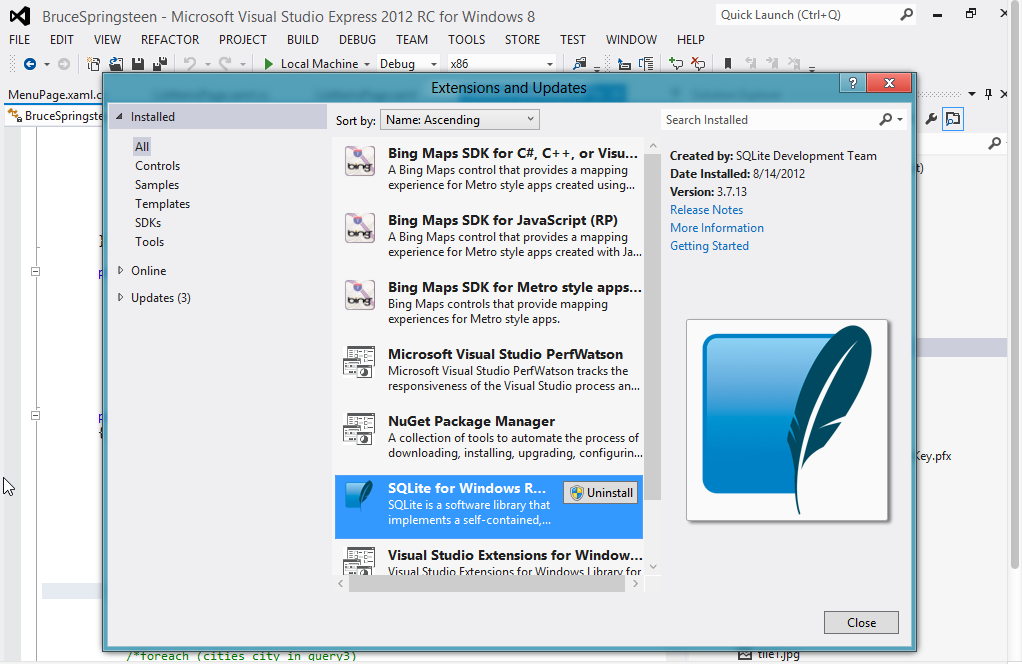Open the STORE menu
The width and height of the screenshot is (1022, 664).
[x=522, y=40]
